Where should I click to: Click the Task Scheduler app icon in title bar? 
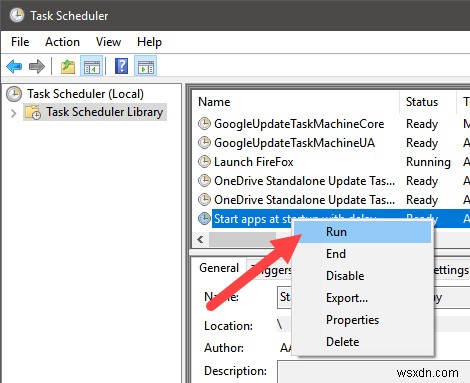17,15
